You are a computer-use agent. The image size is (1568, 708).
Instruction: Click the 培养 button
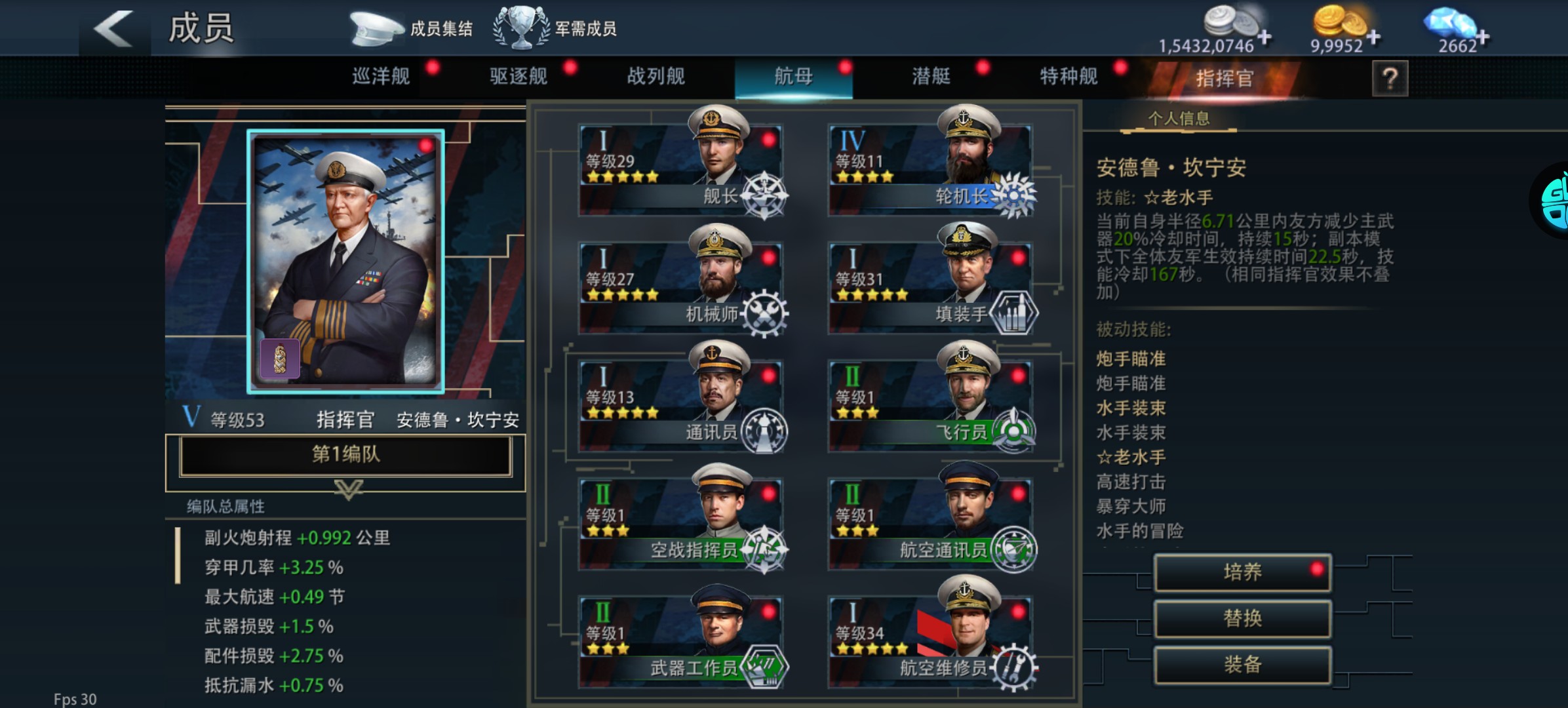tap(1243, 572)
